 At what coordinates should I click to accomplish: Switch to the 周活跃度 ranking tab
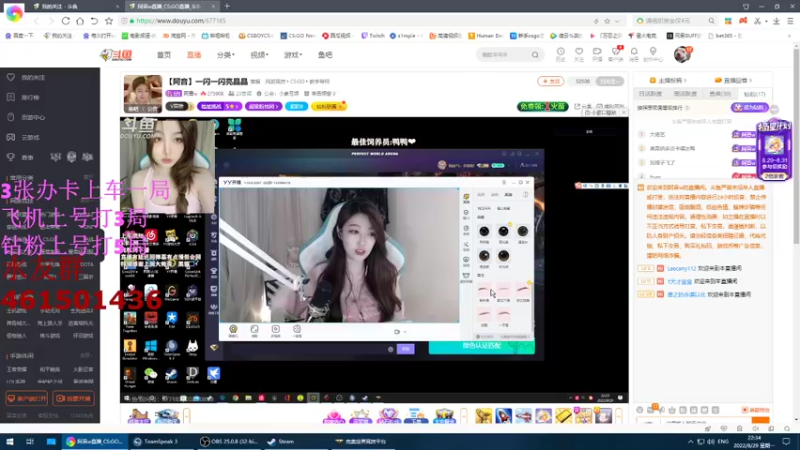click(685, 94)
